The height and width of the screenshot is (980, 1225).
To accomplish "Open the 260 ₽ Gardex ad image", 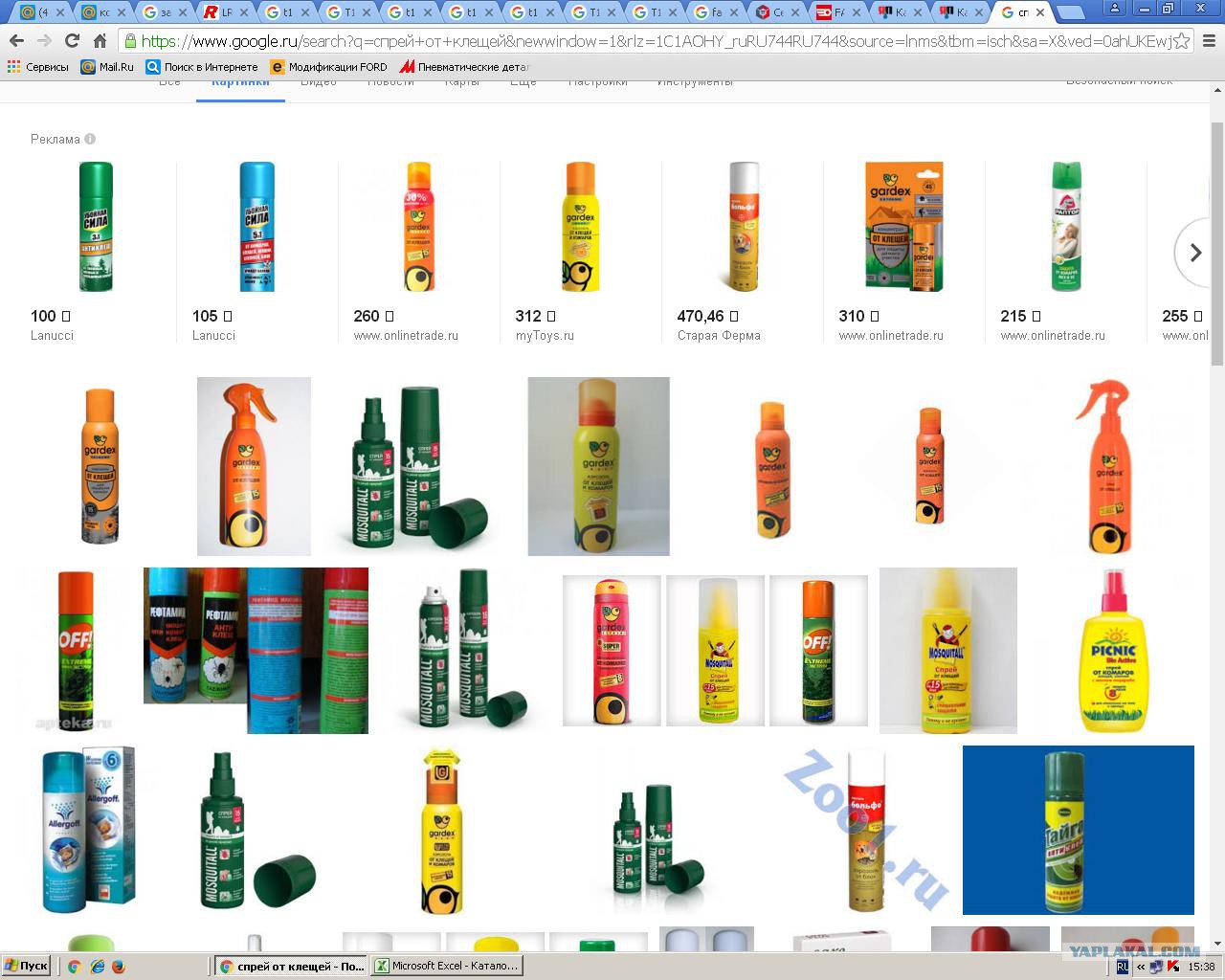I will (418, 227).
